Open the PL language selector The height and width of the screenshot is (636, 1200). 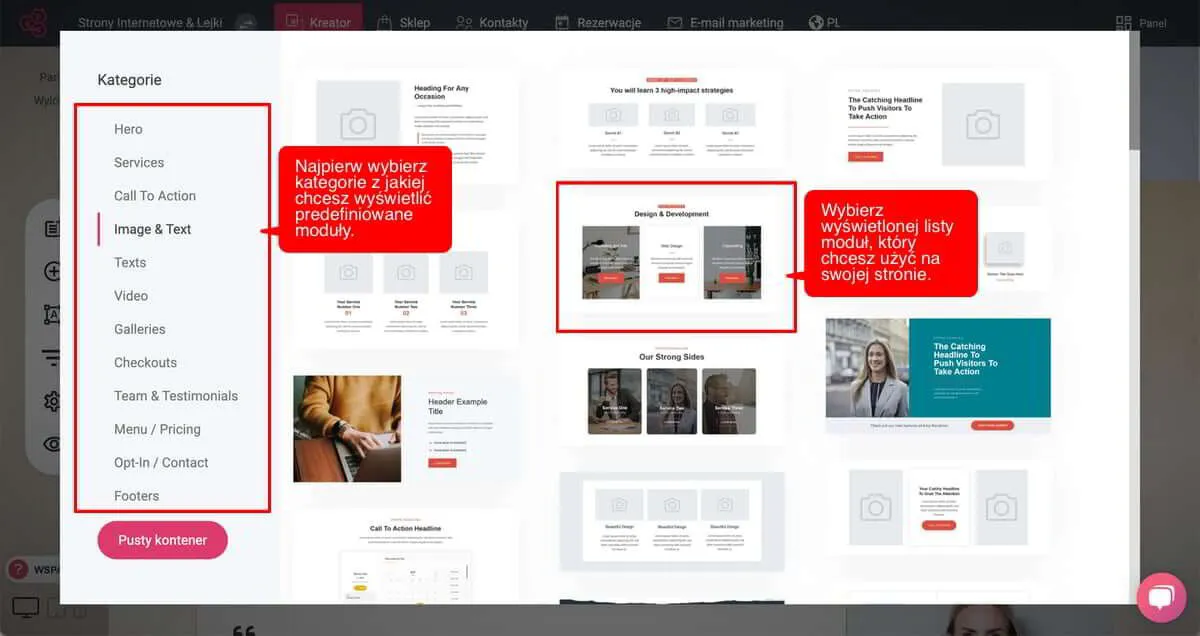tap(824, 22)
